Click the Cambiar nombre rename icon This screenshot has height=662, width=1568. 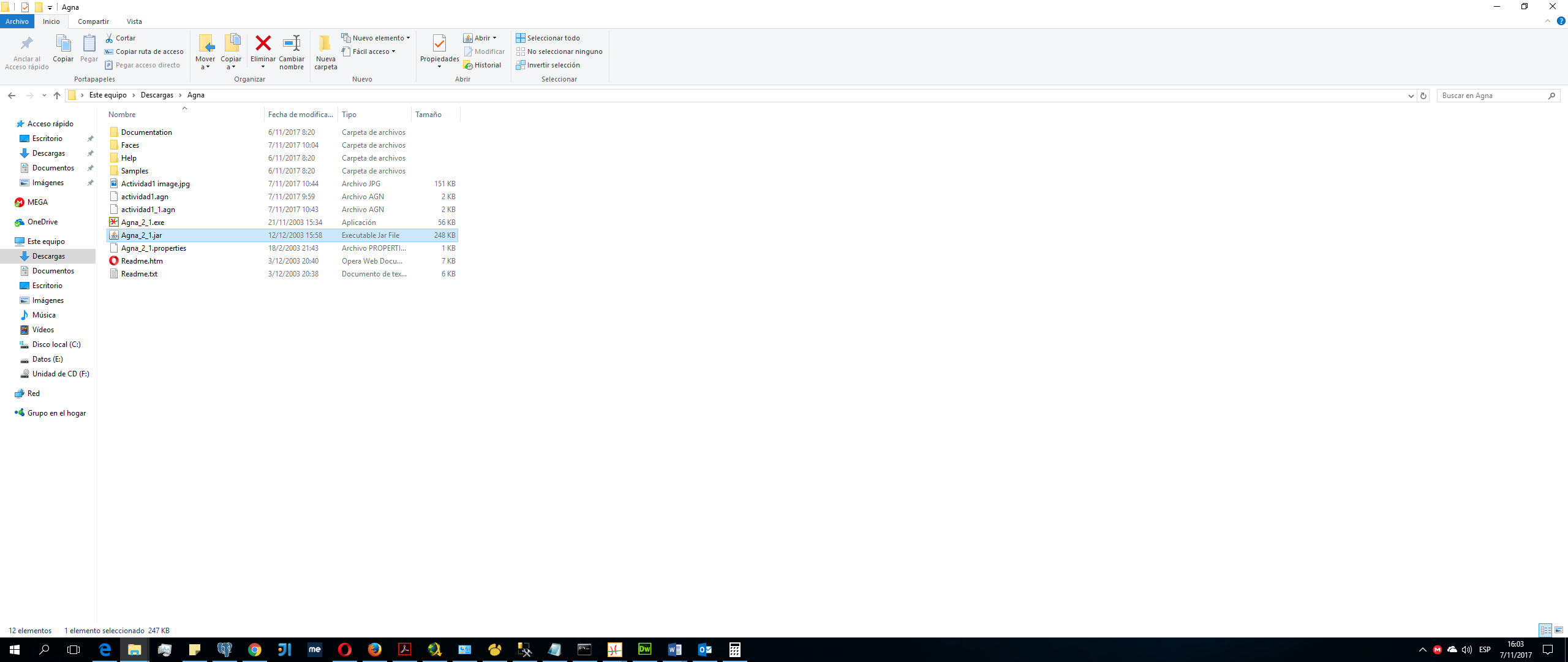(292, 44)
